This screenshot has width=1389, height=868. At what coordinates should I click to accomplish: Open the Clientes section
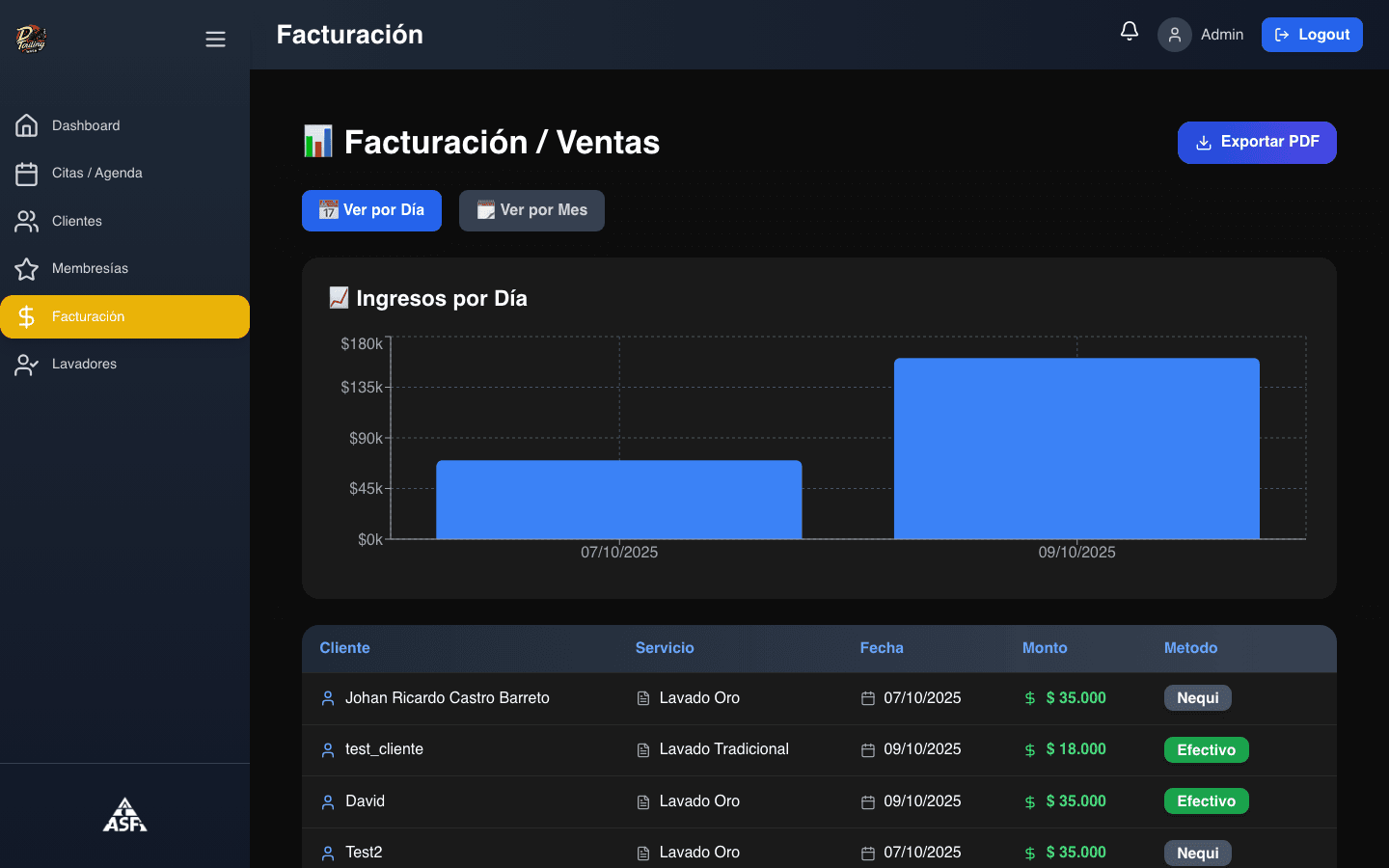125,221
